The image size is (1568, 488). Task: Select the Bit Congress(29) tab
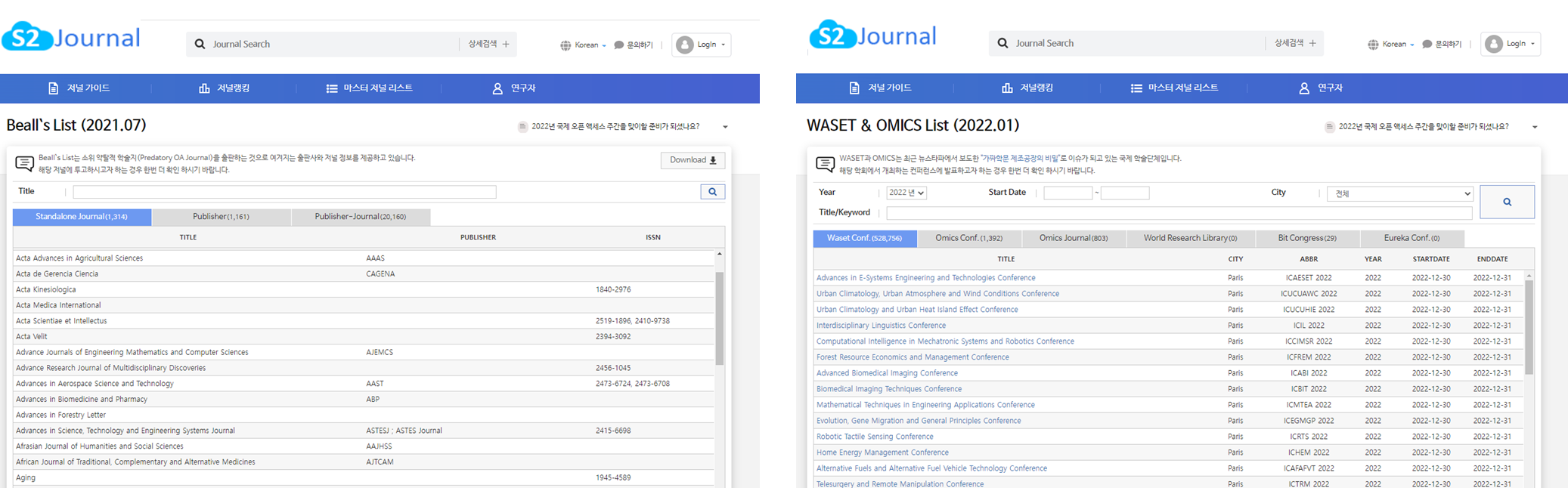[1307, 238]
